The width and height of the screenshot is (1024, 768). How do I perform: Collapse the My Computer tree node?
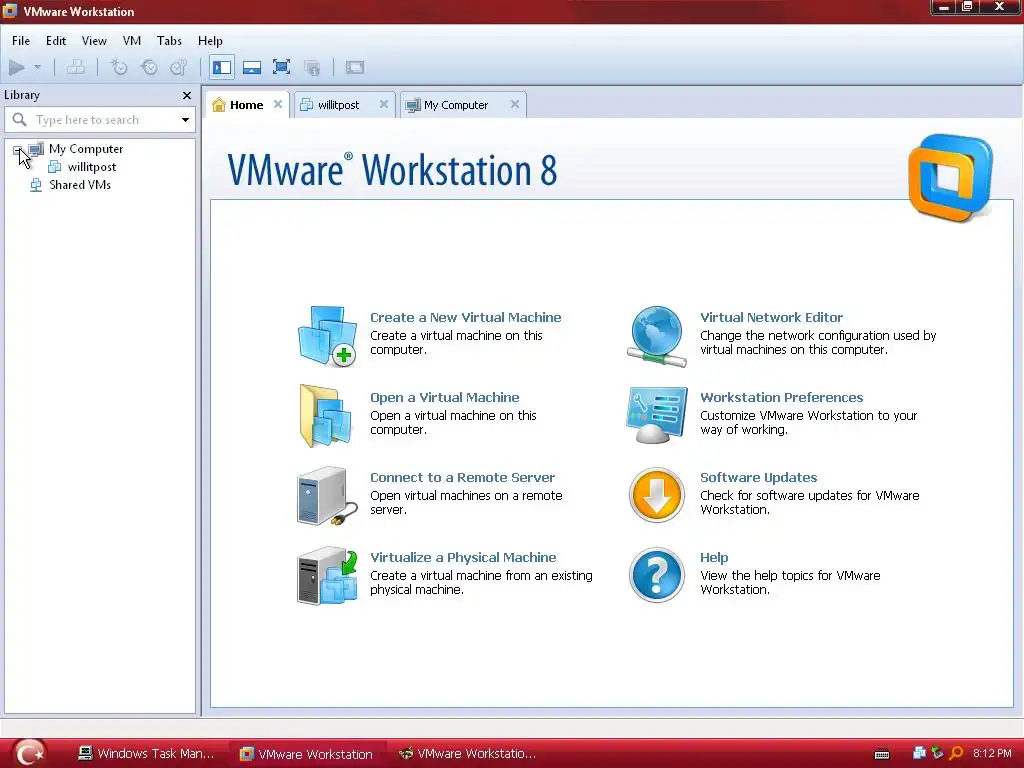pos(18,150)
